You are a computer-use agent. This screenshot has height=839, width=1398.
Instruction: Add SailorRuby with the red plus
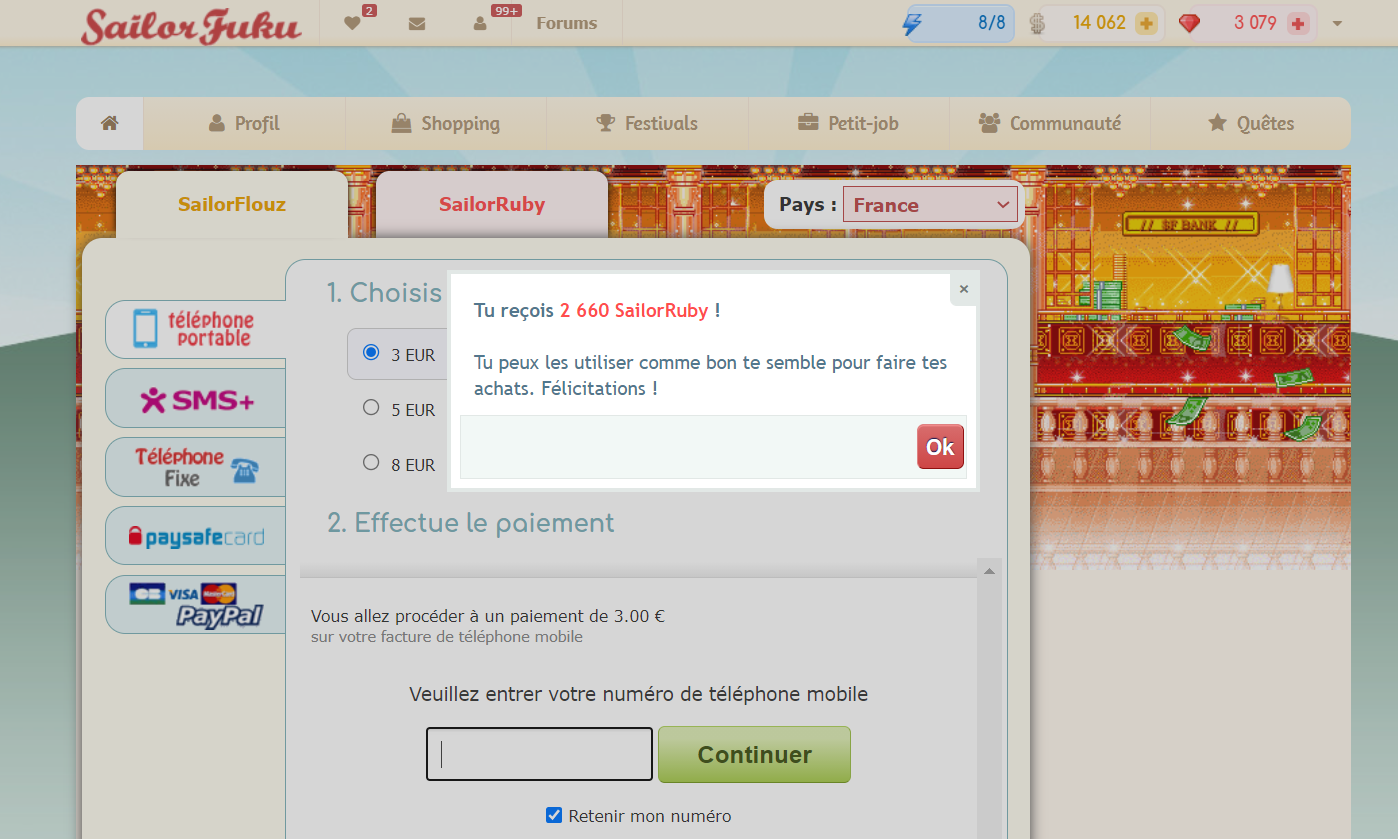coord(1298,23)
